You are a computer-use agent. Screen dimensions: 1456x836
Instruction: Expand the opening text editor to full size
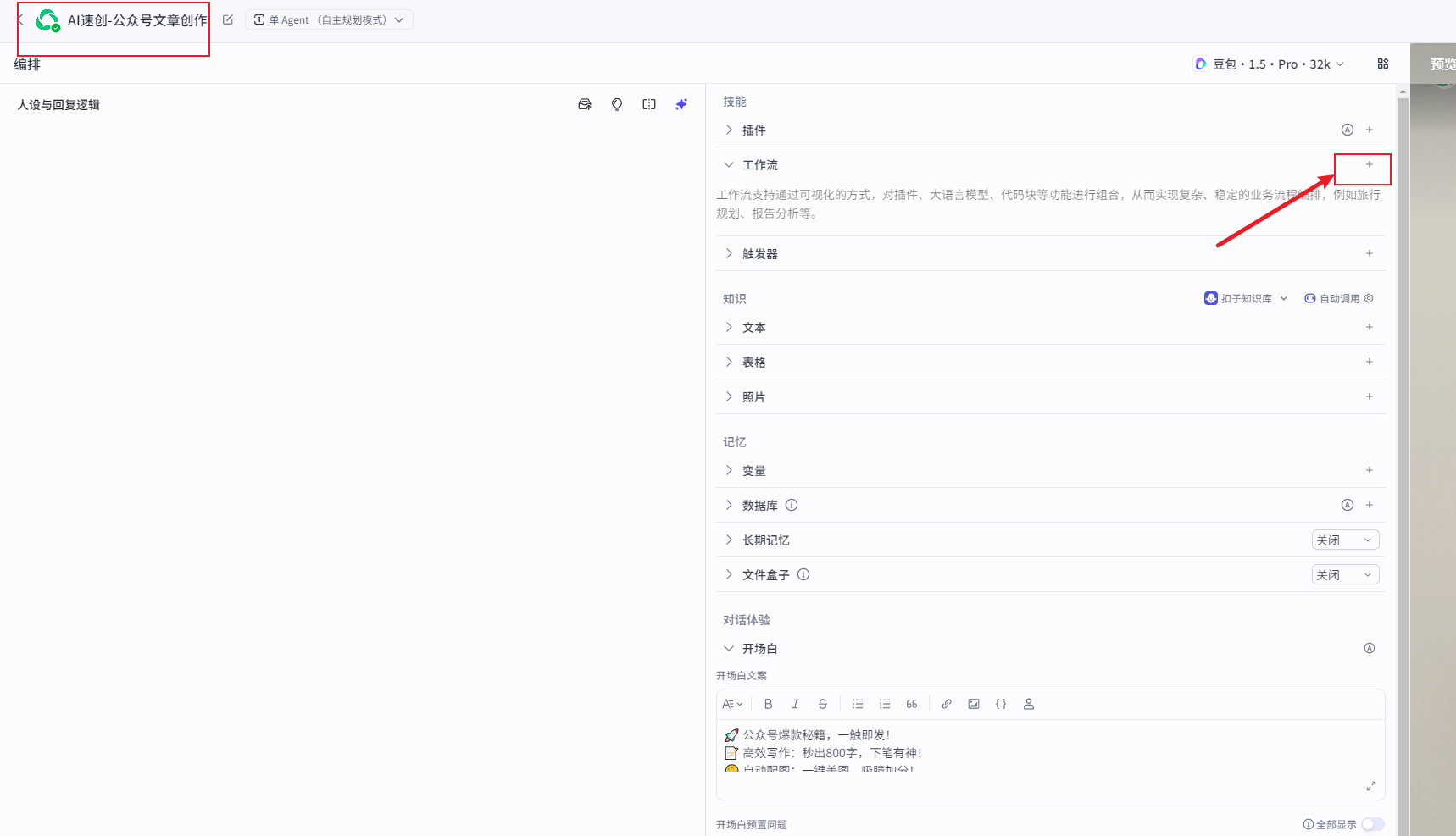point(1371,786)
